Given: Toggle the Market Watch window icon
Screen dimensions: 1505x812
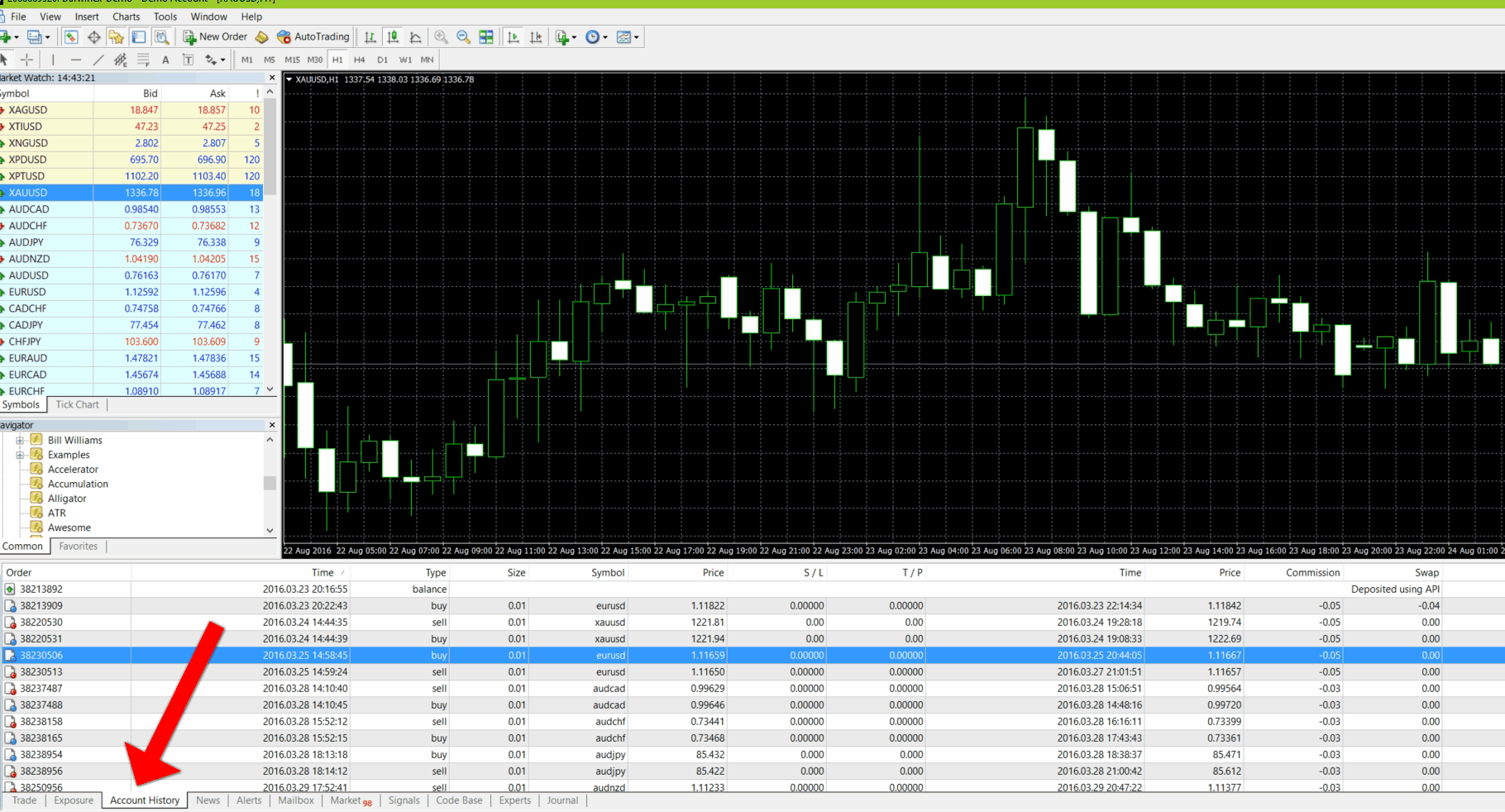Looking at the screenshot, I should point(71,37).
